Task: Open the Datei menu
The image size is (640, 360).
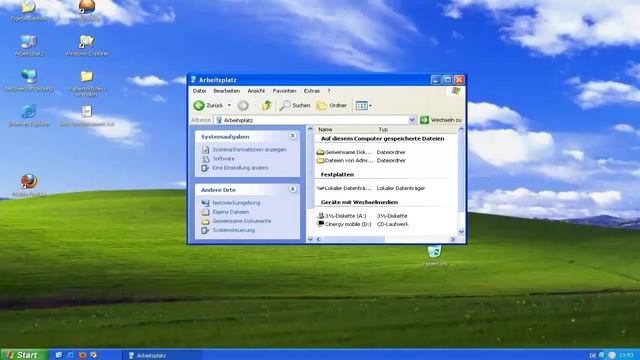Action: coord(199,91)
